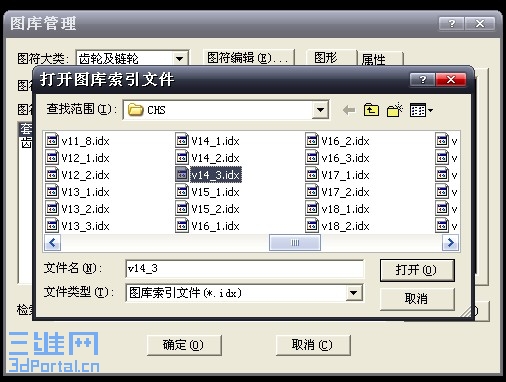Click the file icon of v18_2.idx

[x=312, y=225]
